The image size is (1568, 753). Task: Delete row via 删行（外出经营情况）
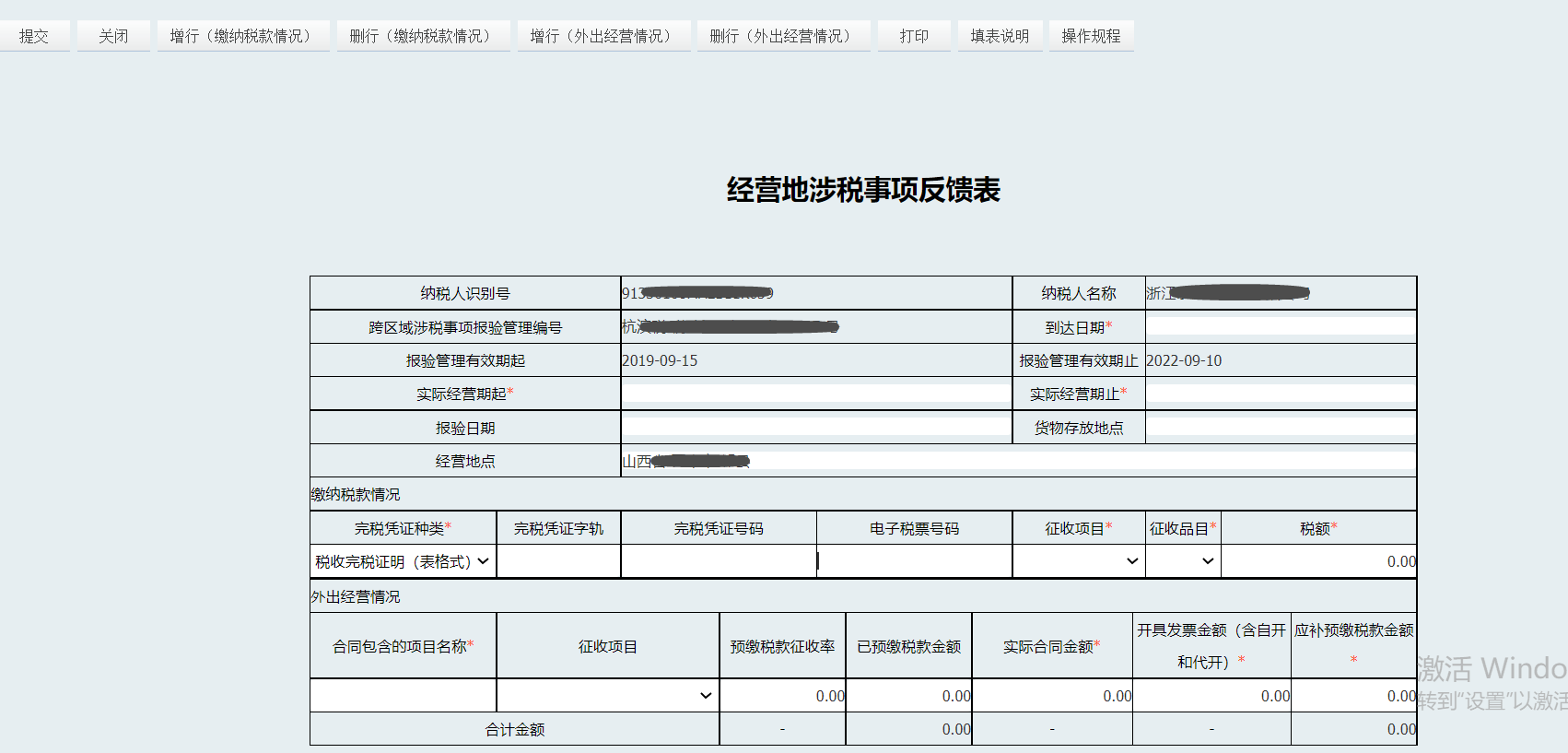tap(783, 36)
